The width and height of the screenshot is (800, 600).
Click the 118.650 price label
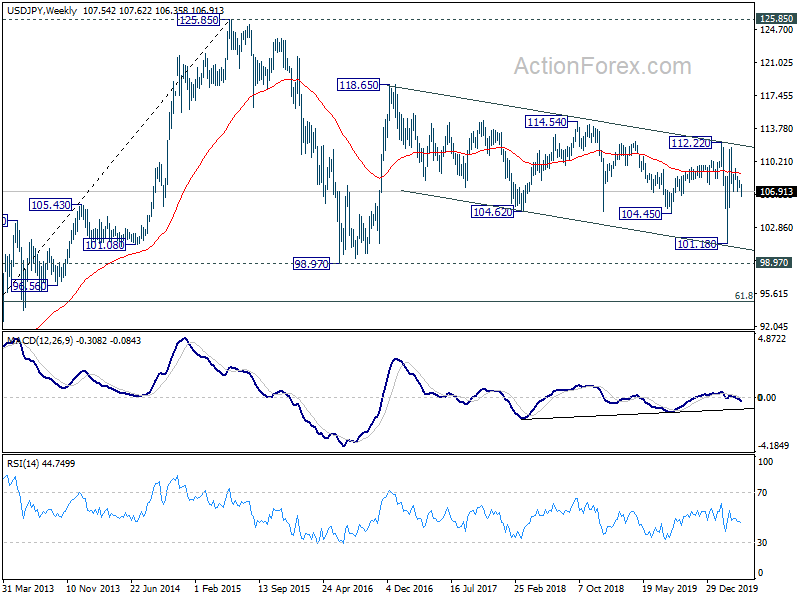[x=359, y=85]
